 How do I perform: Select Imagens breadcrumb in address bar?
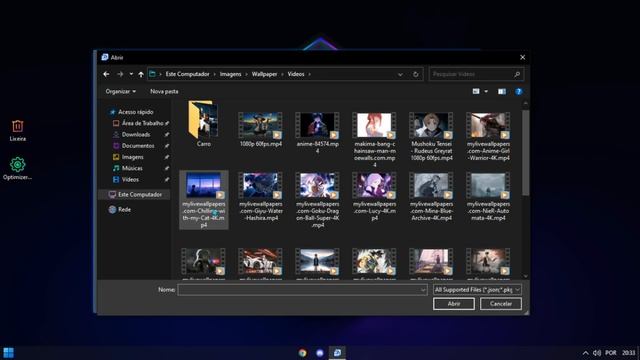click(x=231, y=74)
